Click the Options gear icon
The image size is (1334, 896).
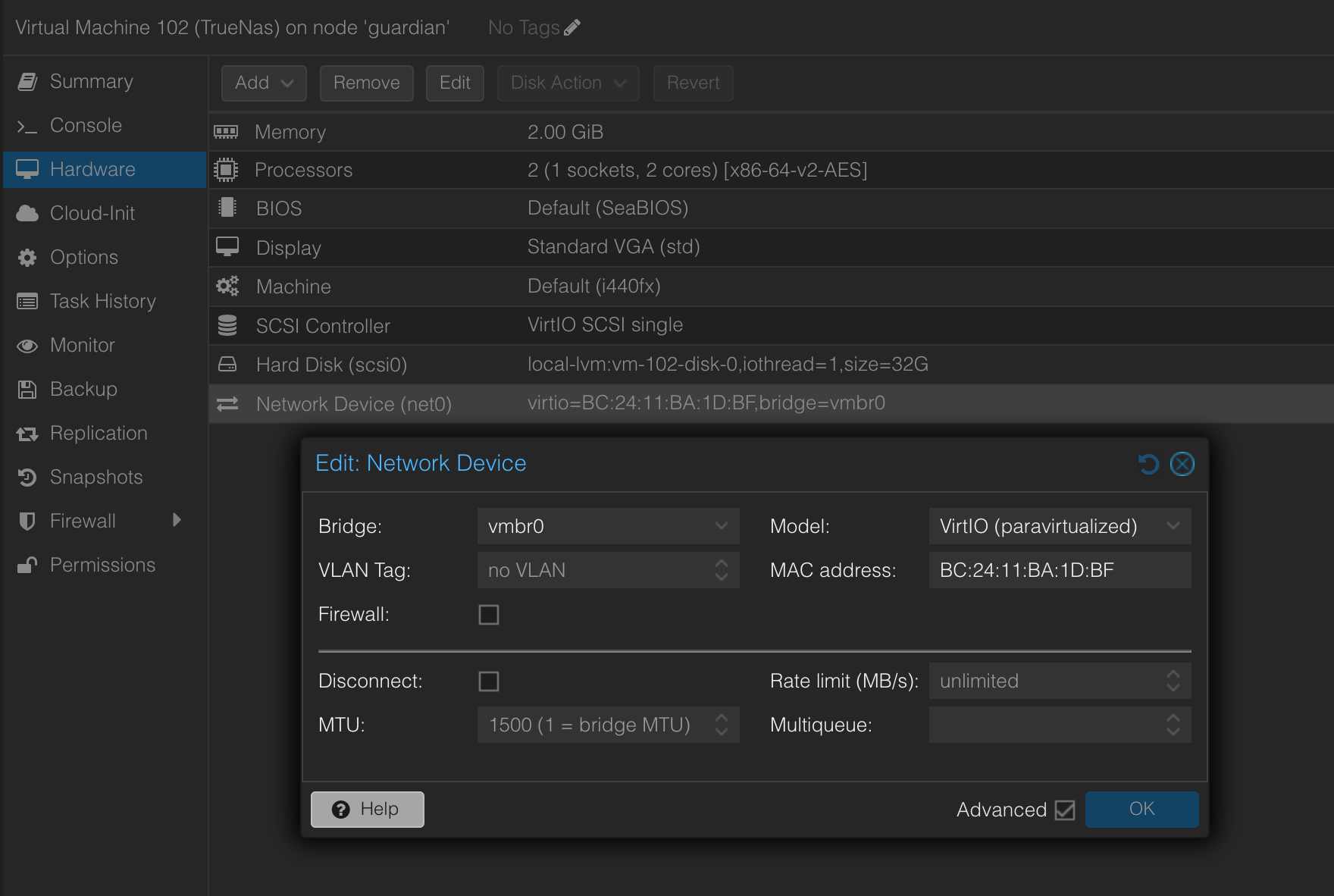(x=27, y=258)
